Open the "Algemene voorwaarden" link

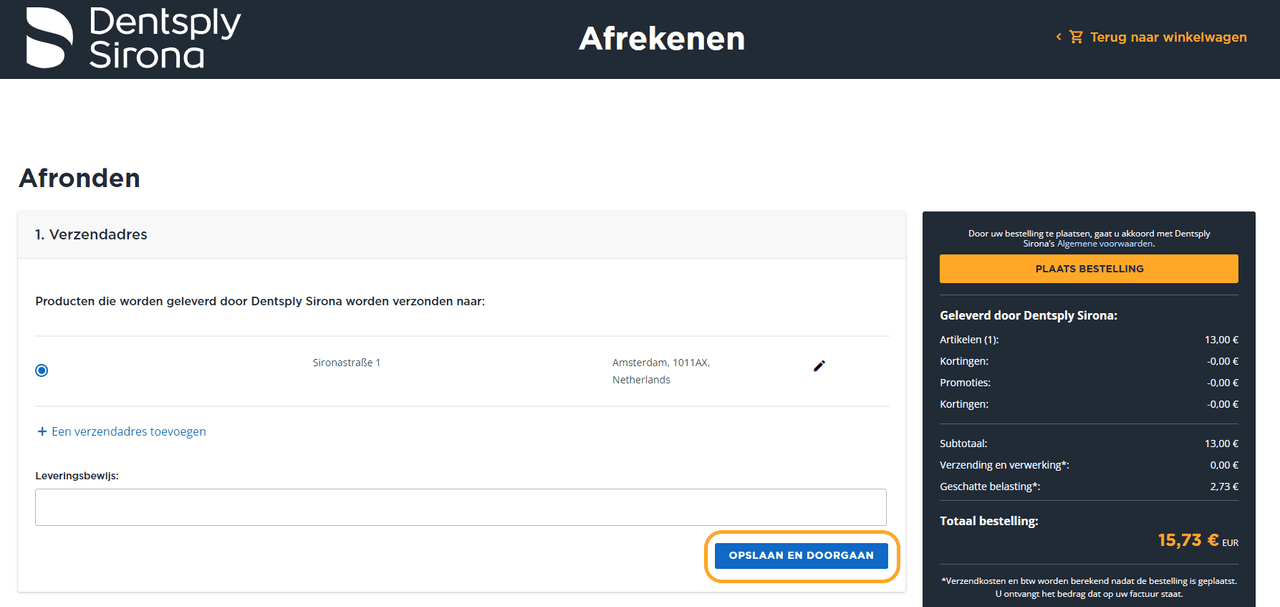pyautogui.click(x=1104, y=243)
